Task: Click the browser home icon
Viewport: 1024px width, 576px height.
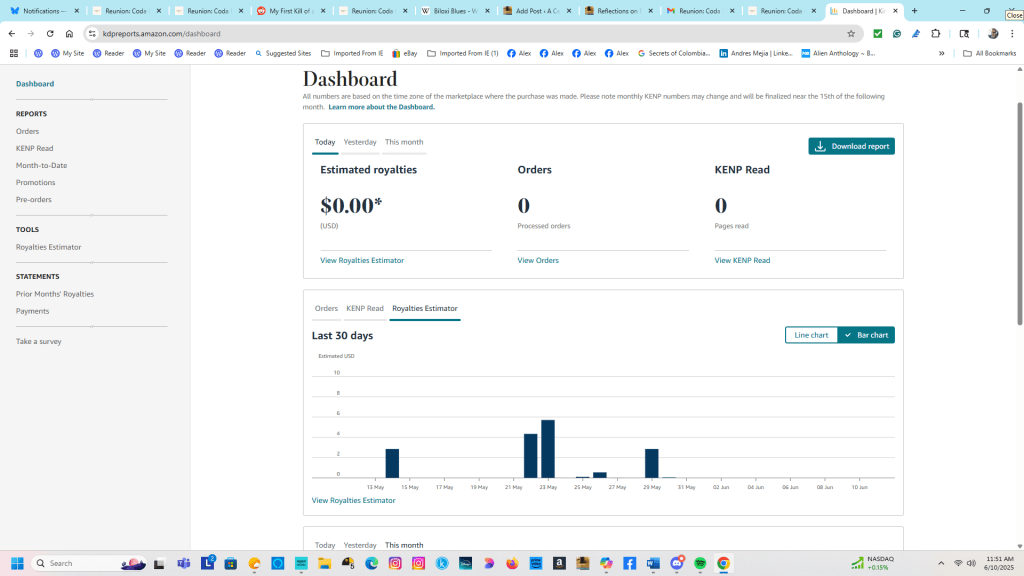Action: (69, 33)
